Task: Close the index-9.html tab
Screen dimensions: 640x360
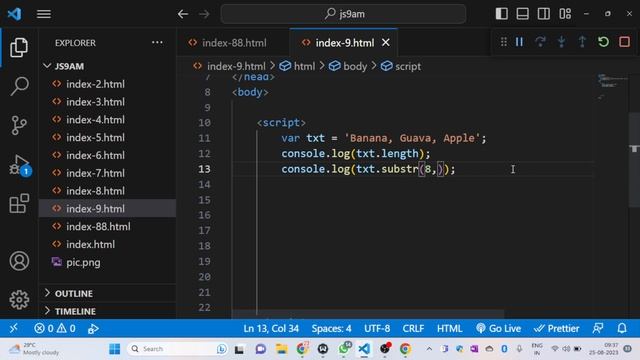Action: coord(386,42)
